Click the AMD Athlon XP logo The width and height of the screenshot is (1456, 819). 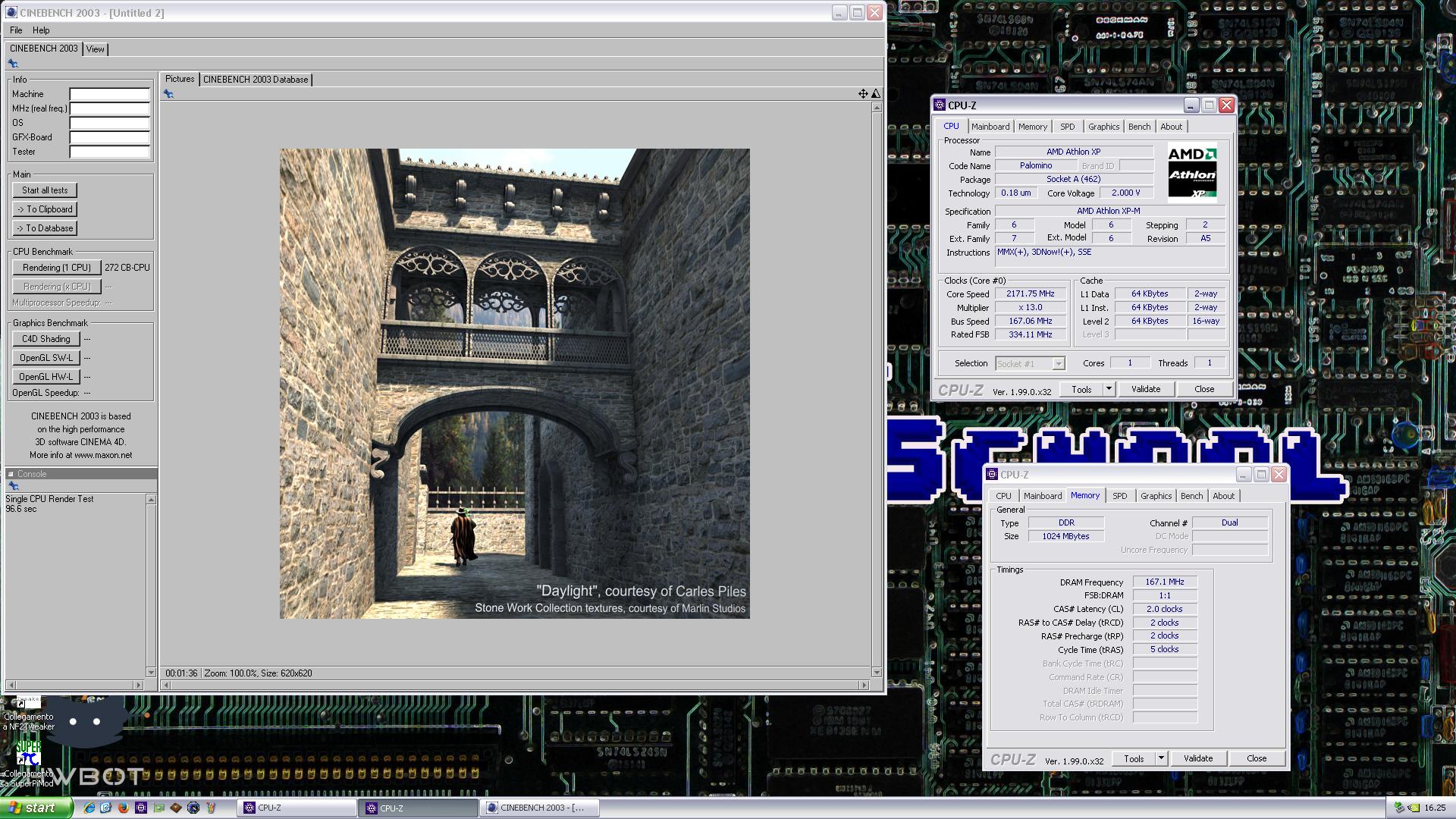[1192, 173]
